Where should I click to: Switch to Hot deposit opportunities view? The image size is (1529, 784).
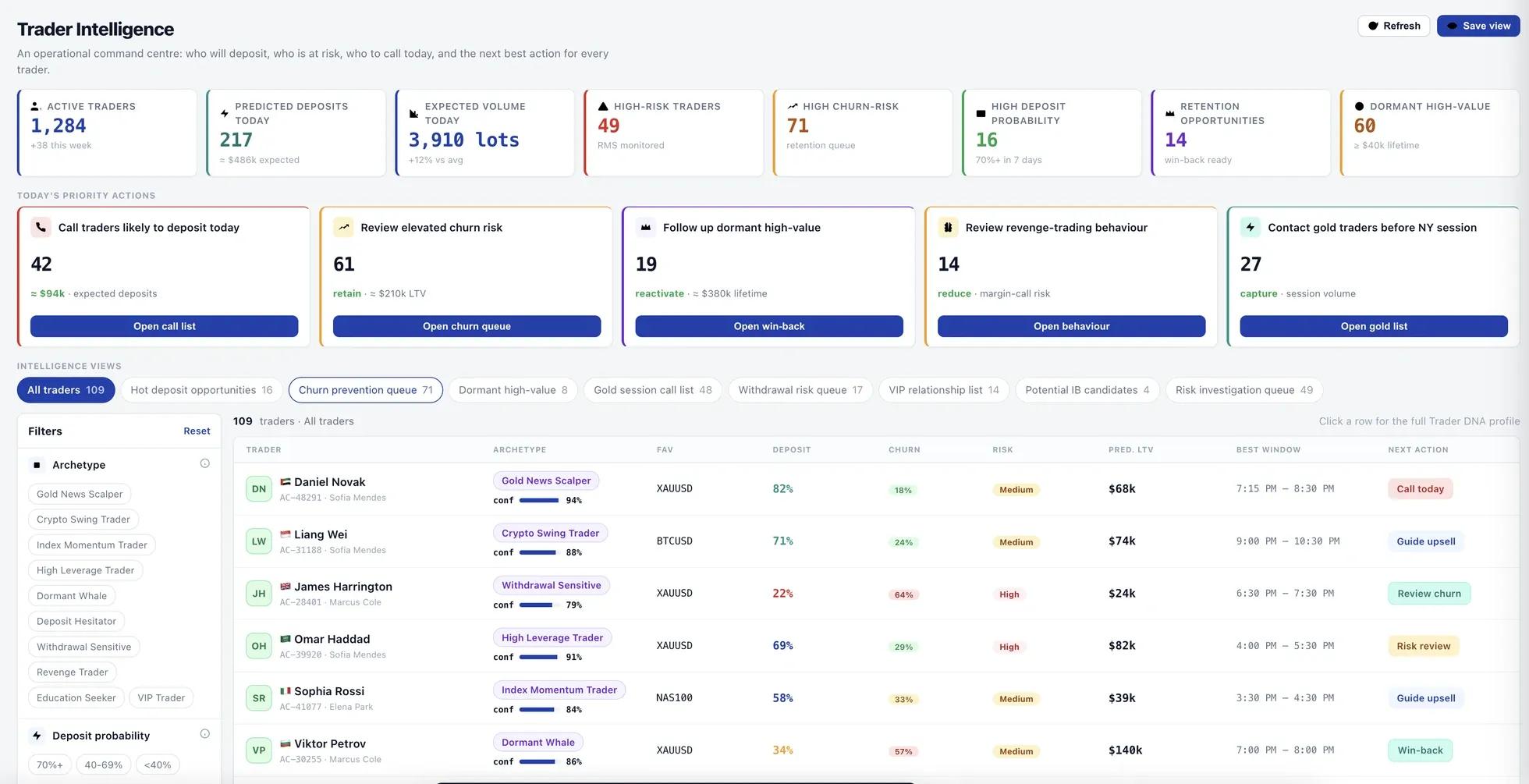[x=202, y=390]
